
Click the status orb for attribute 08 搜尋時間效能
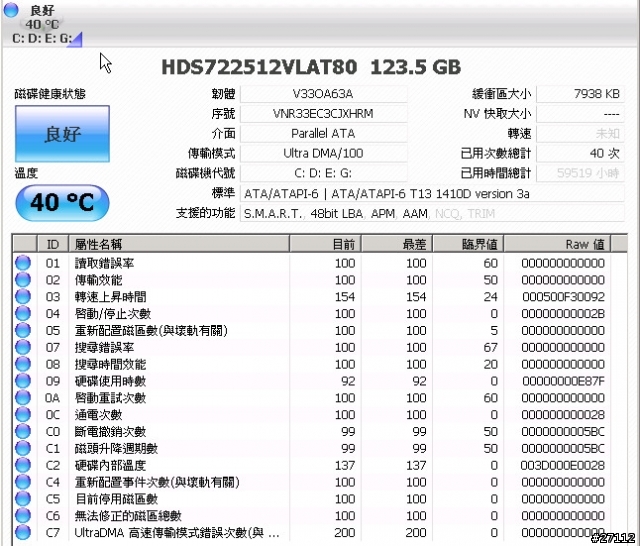click(23, 364)
